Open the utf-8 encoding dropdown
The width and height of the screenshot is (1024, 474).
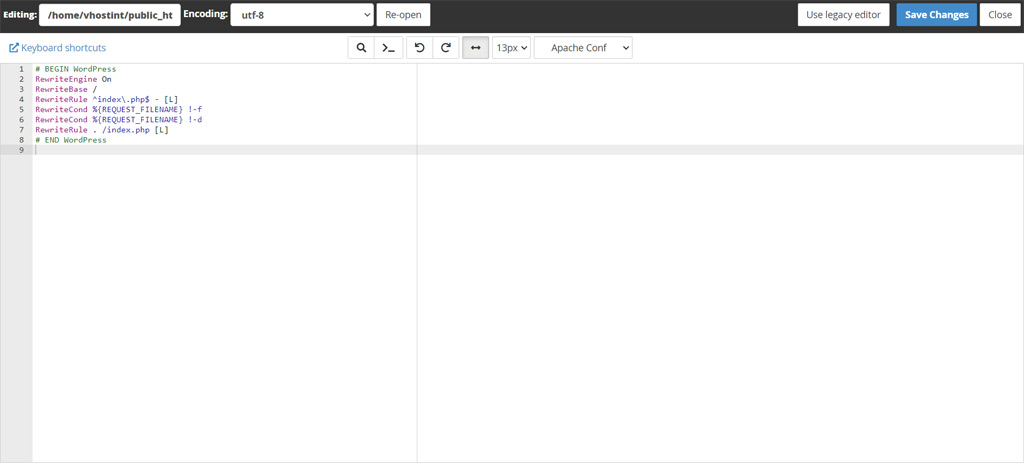point(302,14)
